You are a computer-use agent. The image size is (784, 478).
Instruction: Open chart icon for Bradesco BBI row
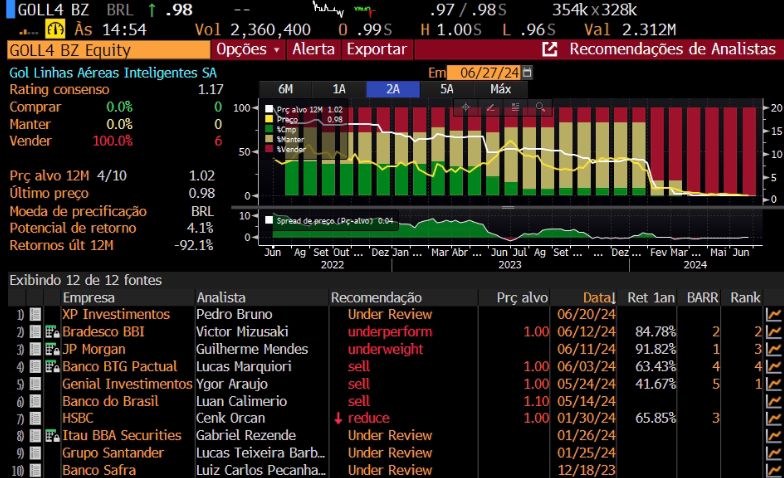tap(773, 331)
